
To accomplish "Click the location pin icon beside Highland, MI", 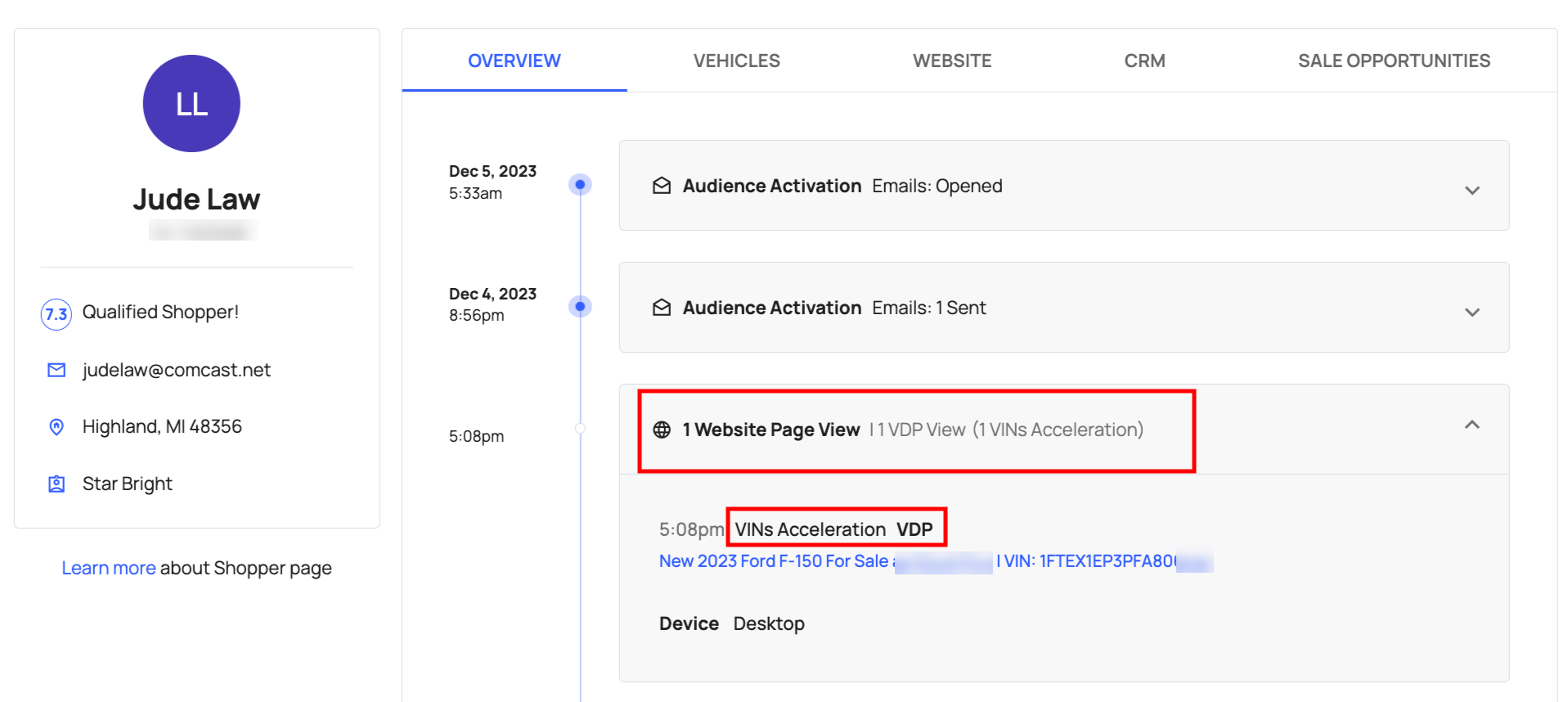I will pos(56,427).
